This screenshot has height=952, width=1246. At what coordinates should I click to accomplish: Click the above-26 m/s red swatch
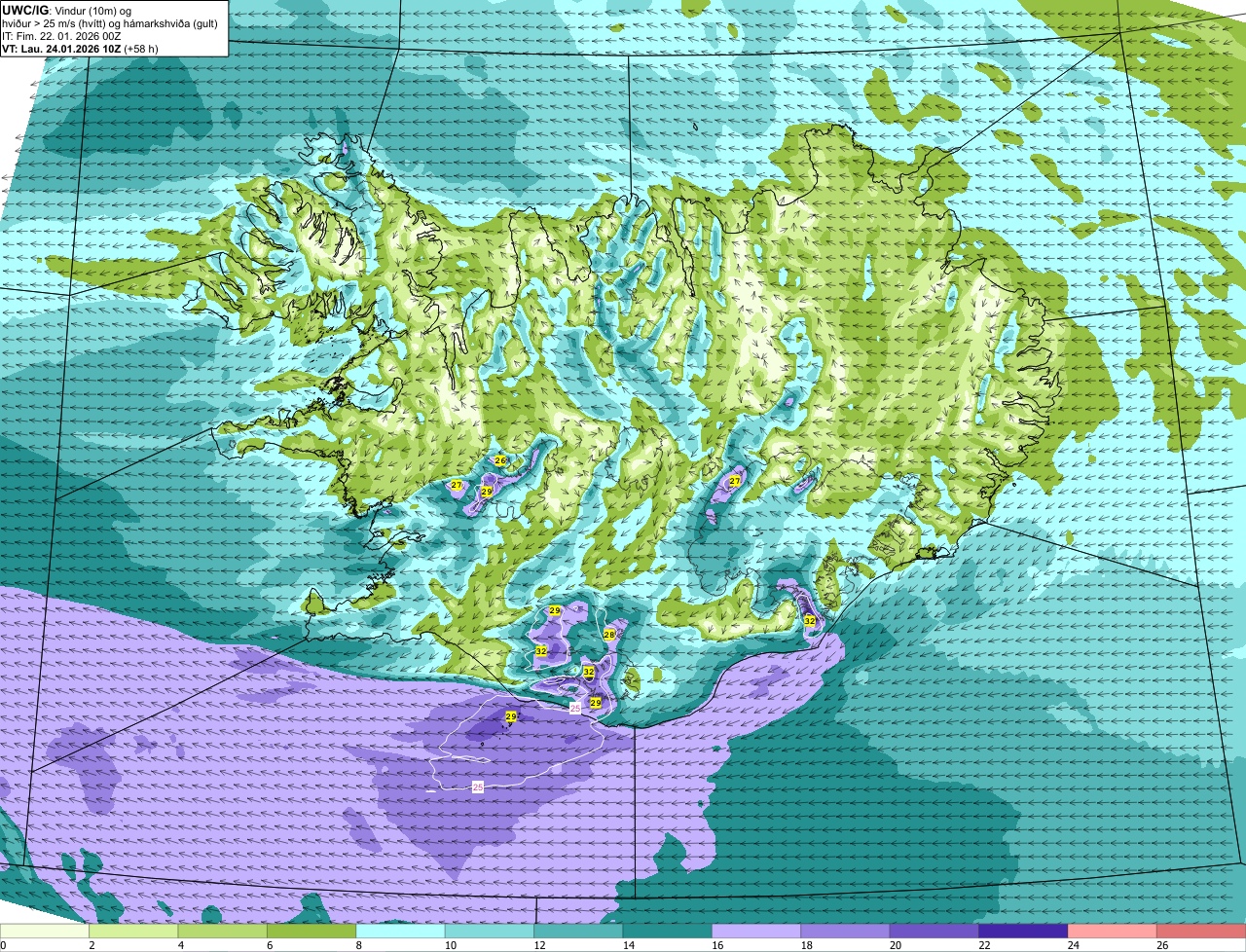click(x=1201, y=931)
